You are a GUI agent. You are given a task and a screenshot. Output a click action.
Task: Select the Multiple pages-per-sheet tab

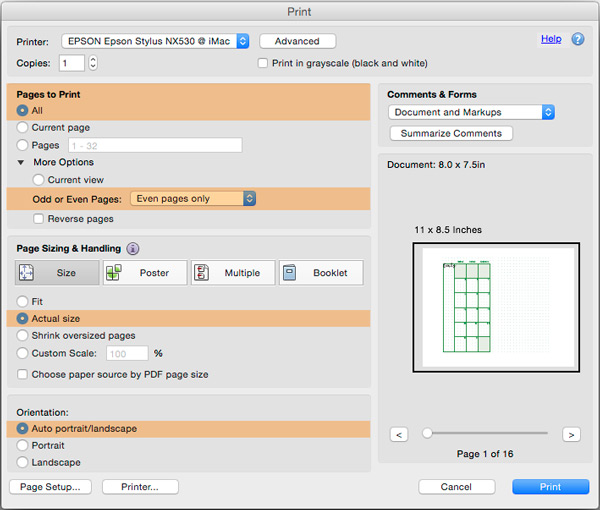click(233, 273)
